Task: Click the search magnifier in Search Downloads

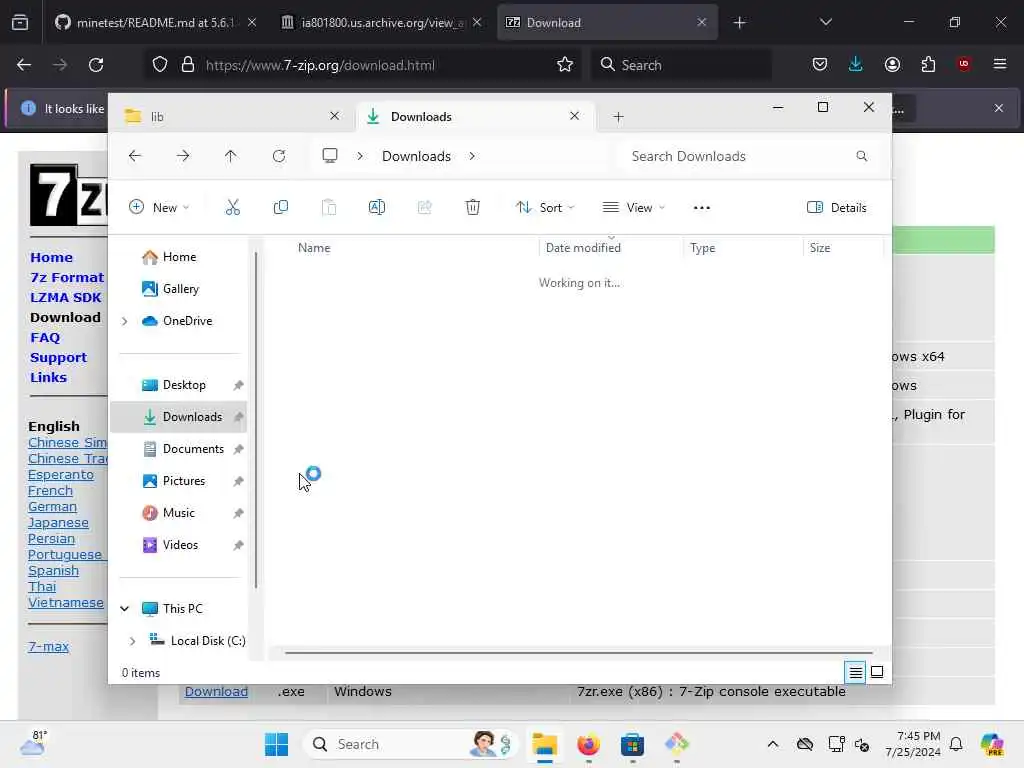Action: 861,156
